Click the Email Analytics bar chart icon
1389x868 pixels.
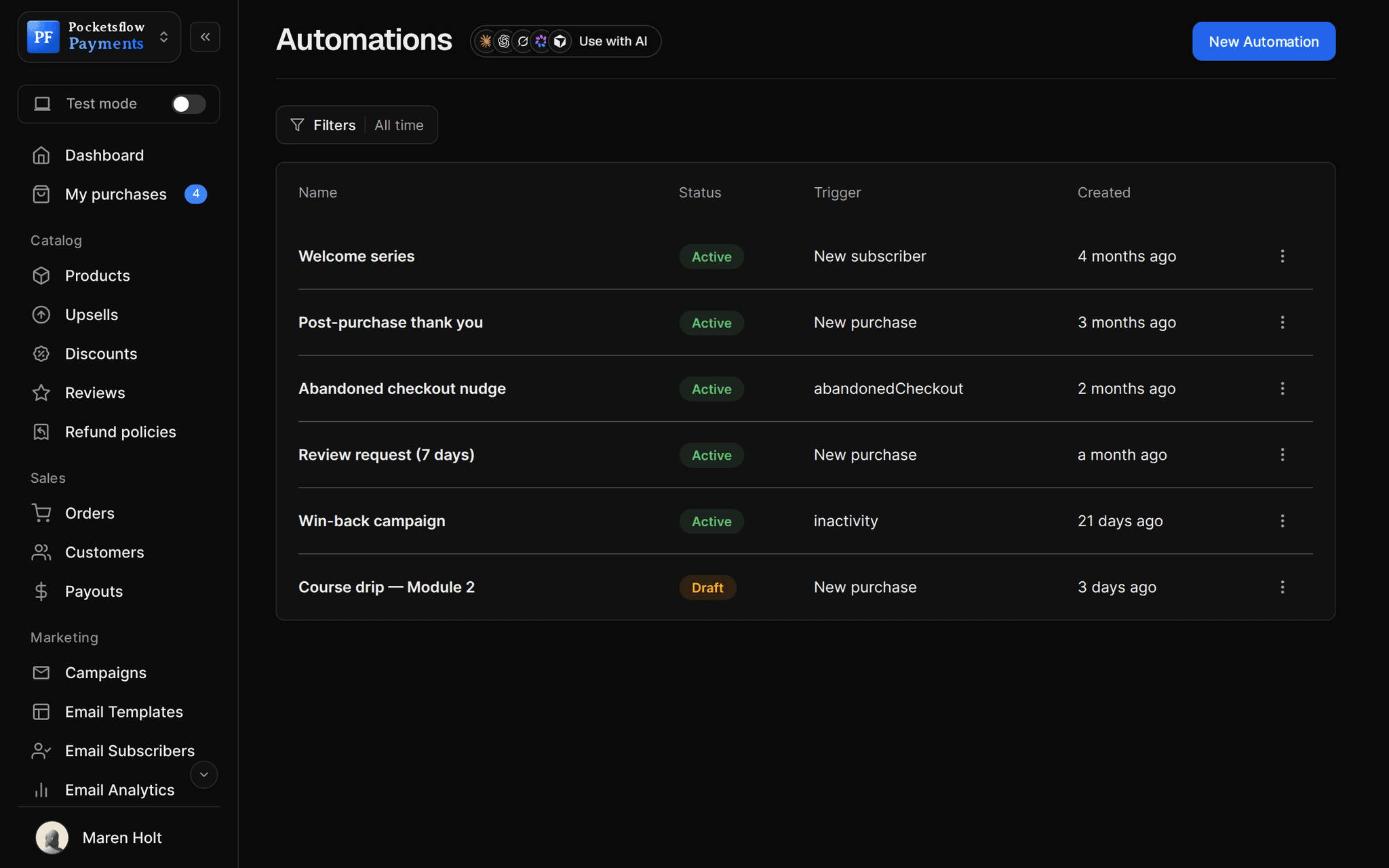coord(41,790)
